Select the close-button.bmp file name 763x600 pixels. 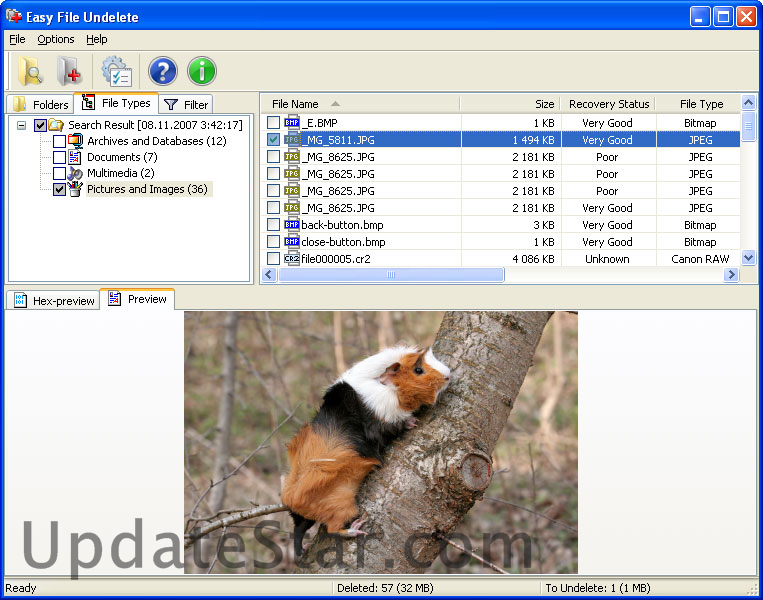coord(343,242)
